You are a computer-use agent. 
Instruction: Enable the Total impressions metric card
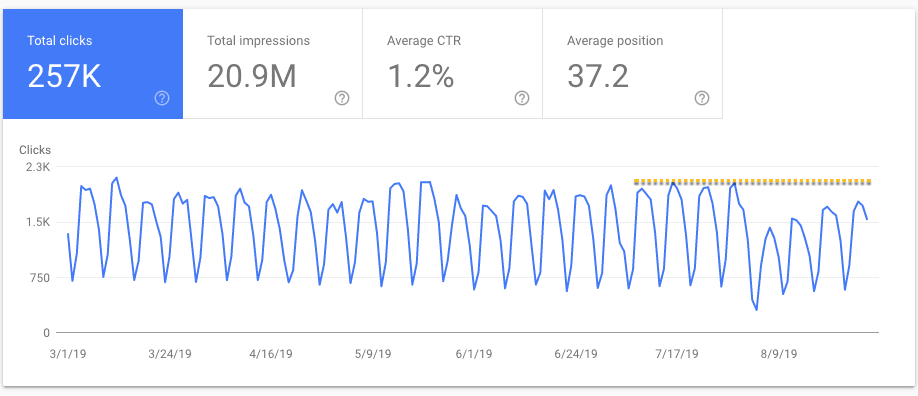click(273, 64)
